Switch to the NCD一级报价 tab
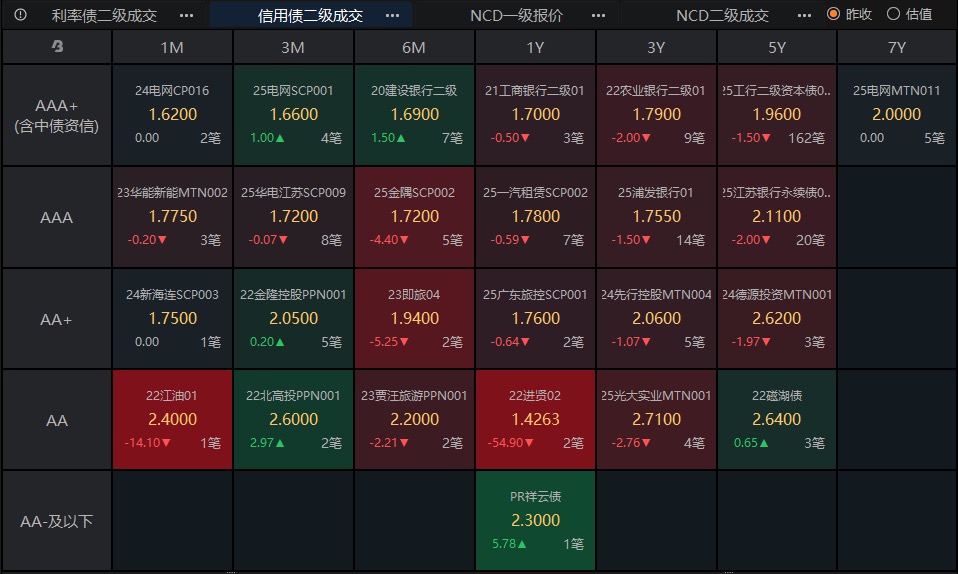The height and width of the screenshot is (574, 958). point(516,15)
